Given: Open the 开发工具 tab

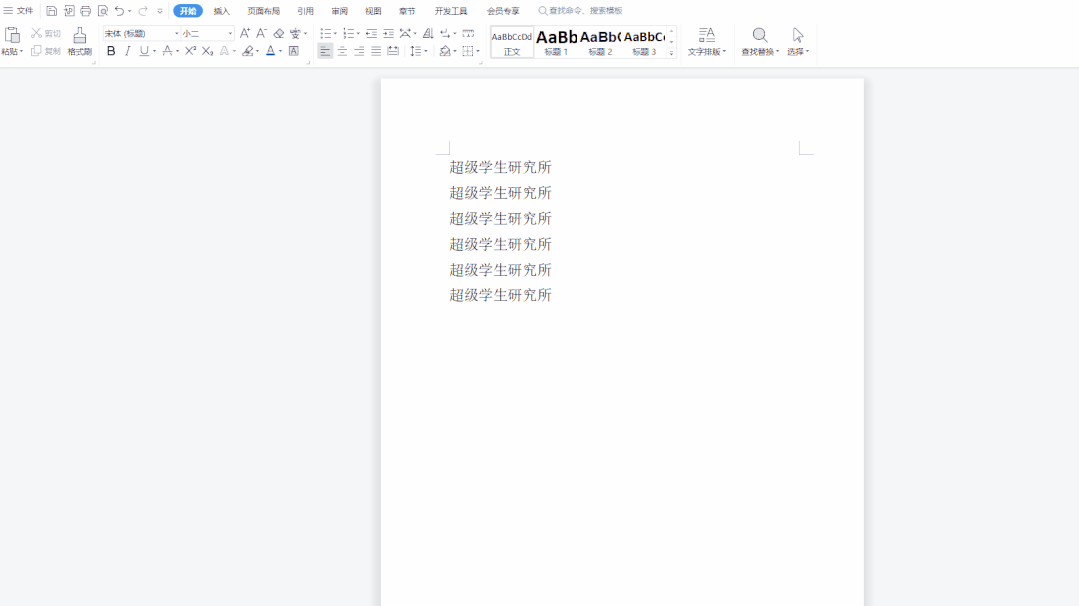Looking at the screenshot, I should 451,11.
